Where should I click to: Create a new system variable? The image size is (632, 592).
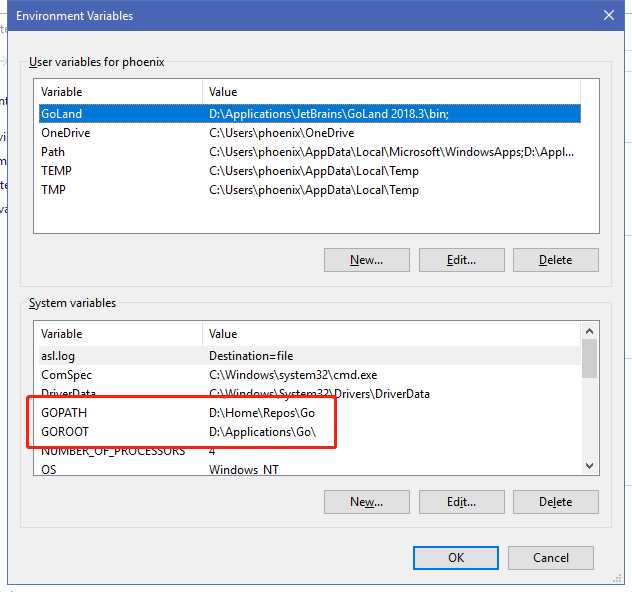point(367,502)
